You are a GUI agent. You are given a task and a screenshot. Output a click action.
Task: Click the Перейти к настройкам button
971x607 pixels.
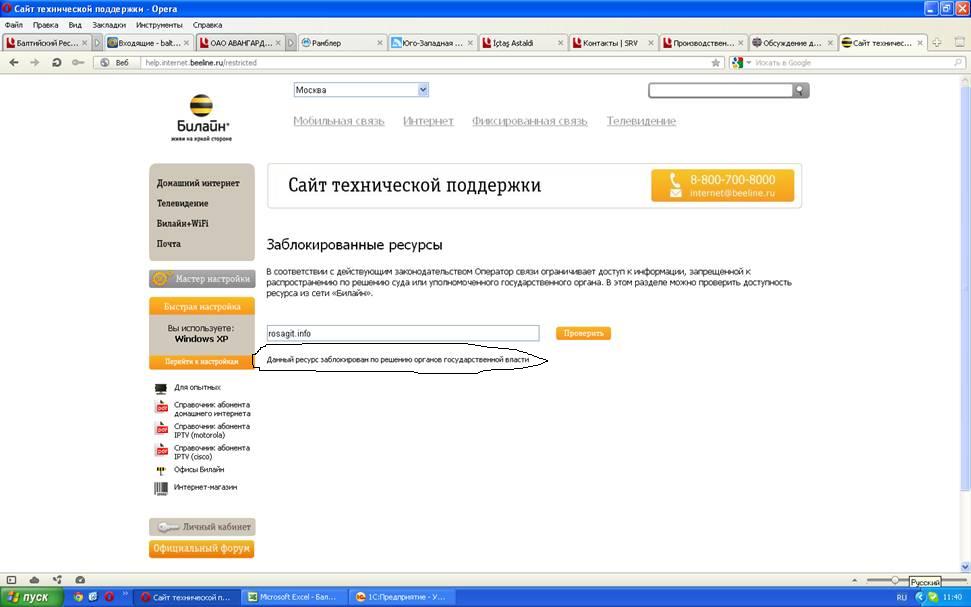(202, 362)
